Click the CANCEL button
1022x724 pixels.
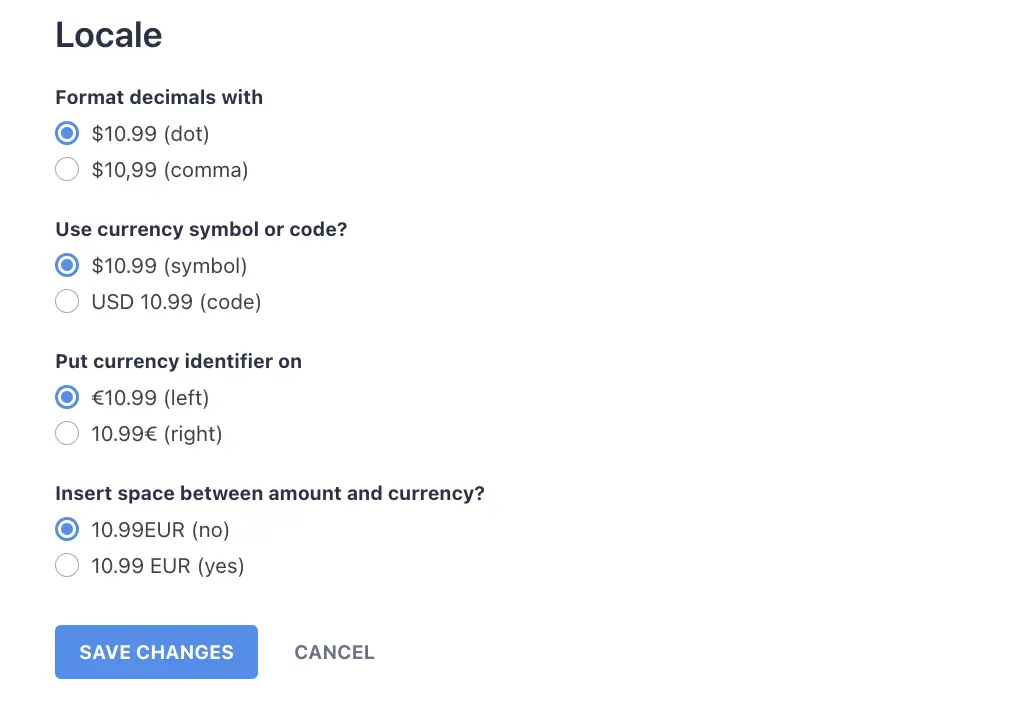pos(334,652)
